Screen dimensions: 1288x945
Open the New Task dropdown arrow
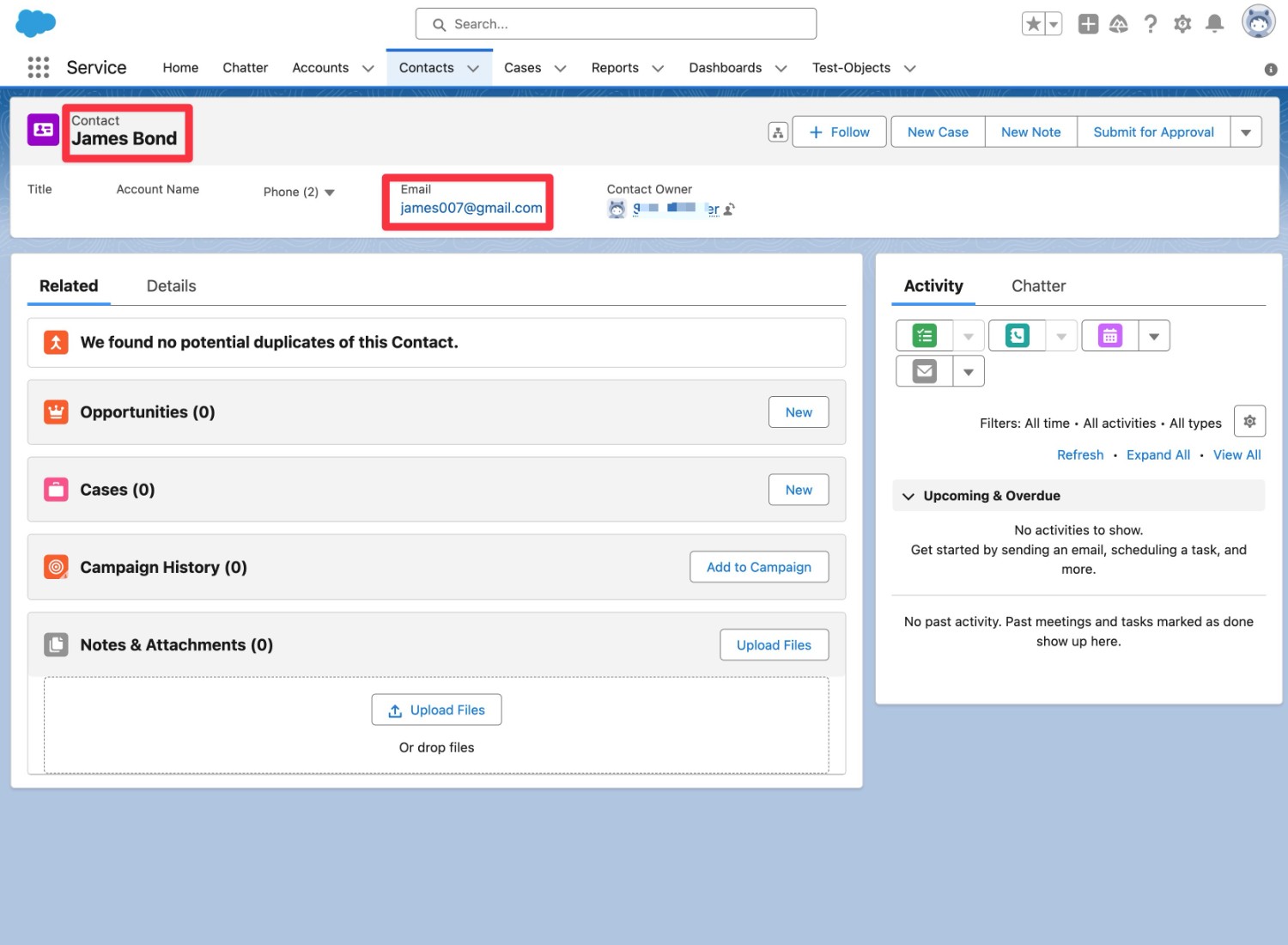point(969,336)
